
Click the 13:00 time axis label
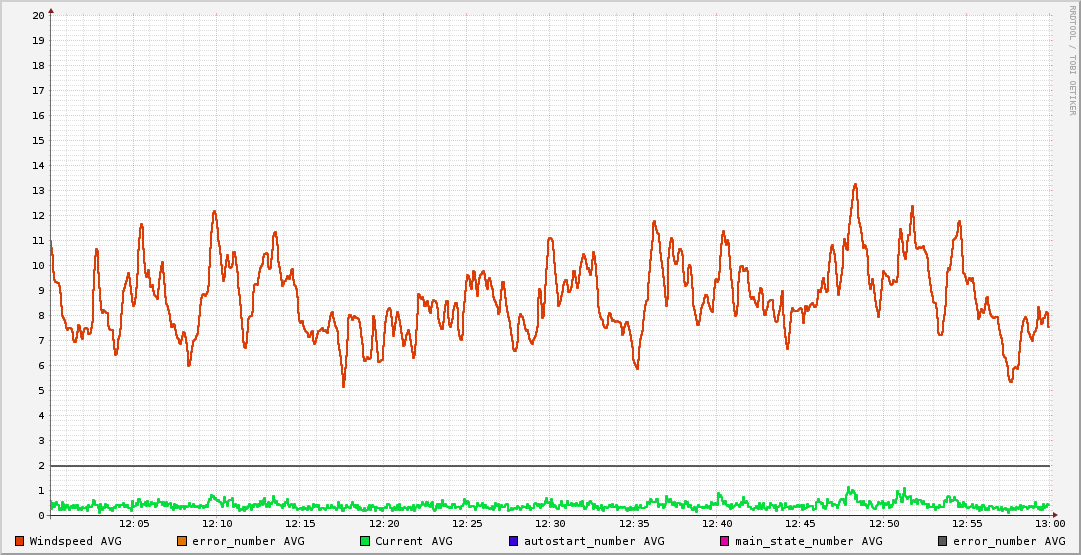(1049, 523)
